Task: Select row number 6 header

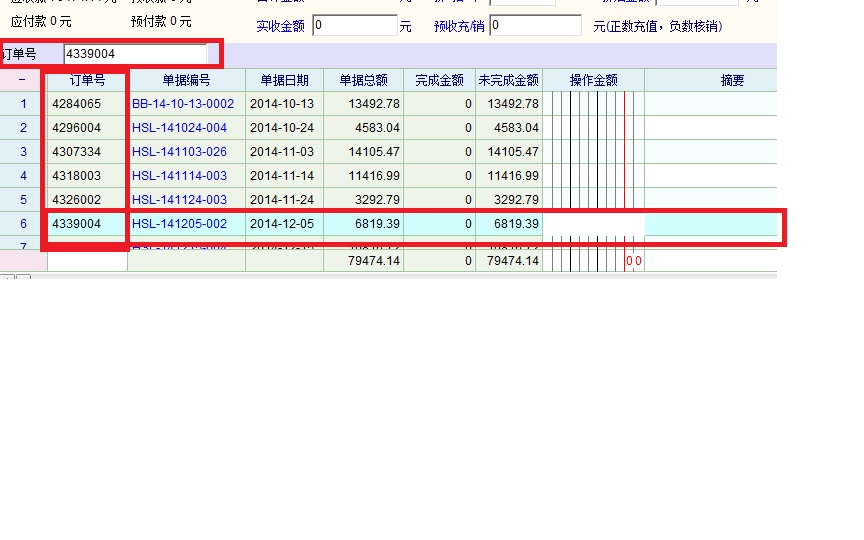Action: tap(23, 224)
